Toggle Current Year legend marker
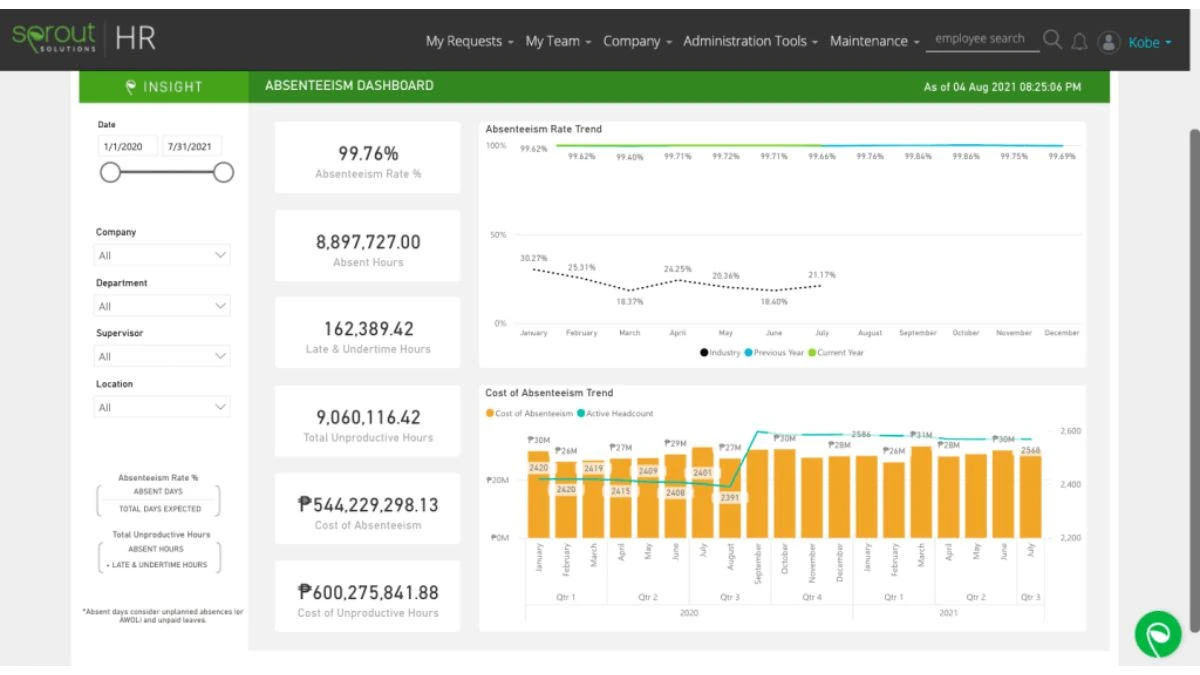Viewport: 1200px width, 675px height. coord(812,353)
